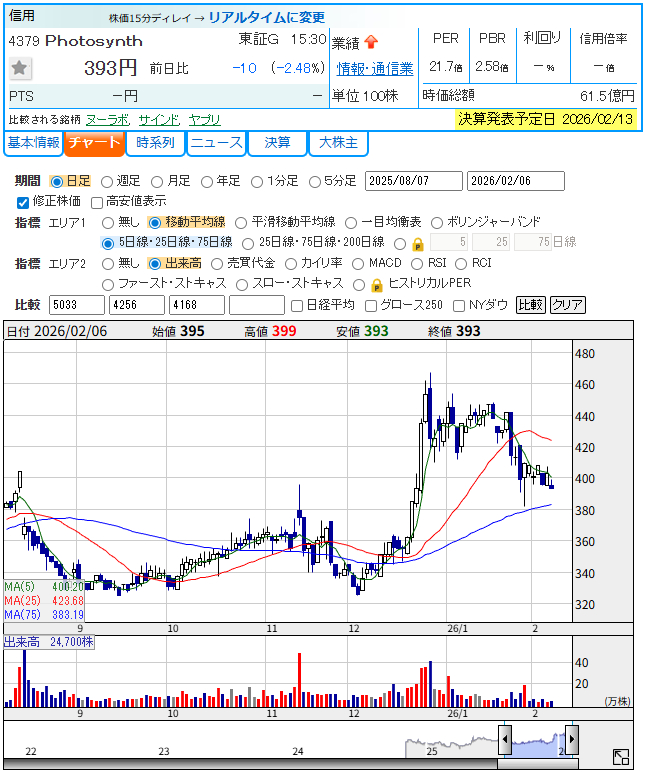This screenshot has width=645, height=772.
Task: Click the start date field 2025/08/07
Action: point(414,181)
